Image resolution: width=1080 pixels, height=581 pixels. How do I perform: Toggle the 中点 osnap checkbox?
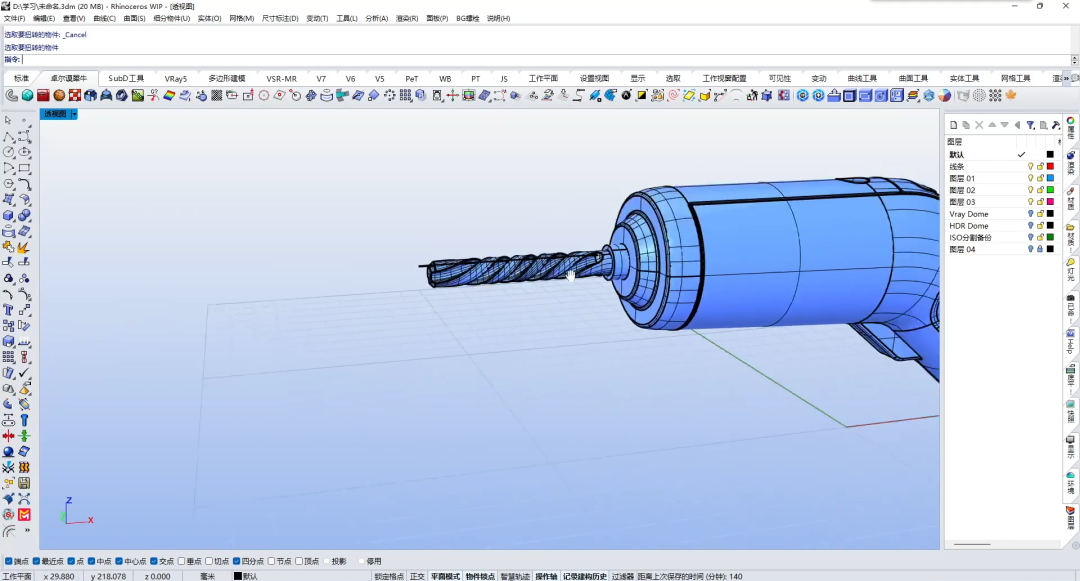(92, 561)
